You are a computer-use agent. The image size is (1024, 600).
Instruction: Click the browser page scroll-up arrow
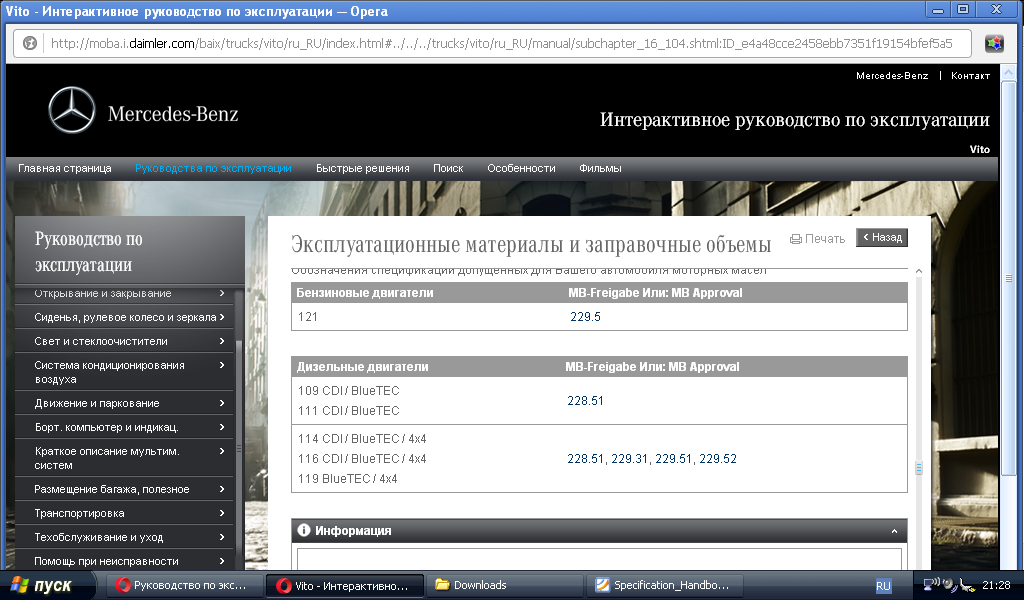pyautogui.click(x=1010, y=71)
